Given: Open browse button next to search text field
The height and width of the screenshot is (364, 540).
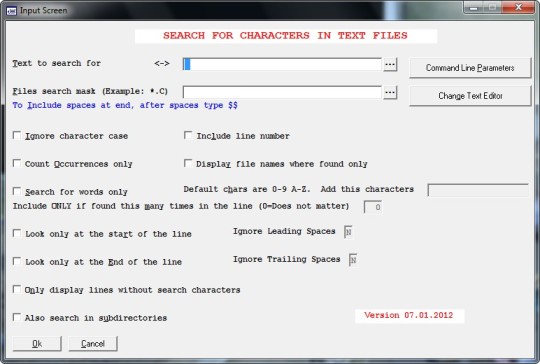Looking at the screenshot, I should (390, 64).
